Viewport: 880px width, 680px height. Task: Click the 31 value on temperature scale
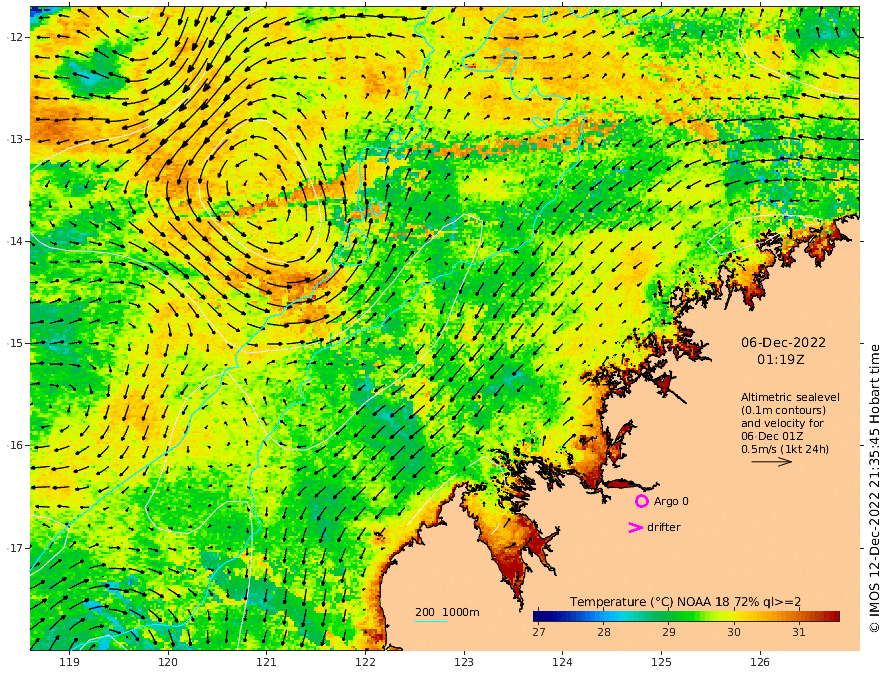coord(799,632)
